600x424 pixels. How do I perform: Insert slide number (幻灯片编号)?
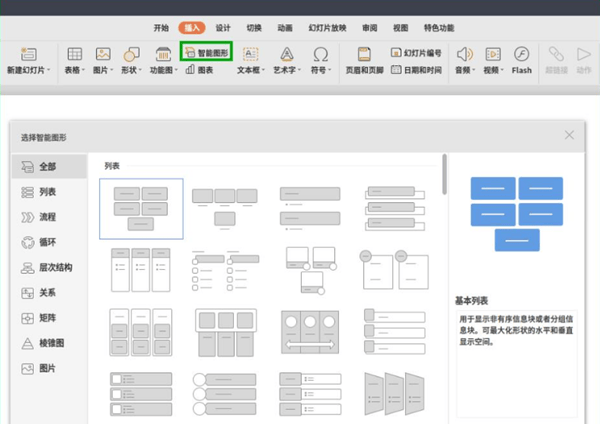tap(416, 52)
